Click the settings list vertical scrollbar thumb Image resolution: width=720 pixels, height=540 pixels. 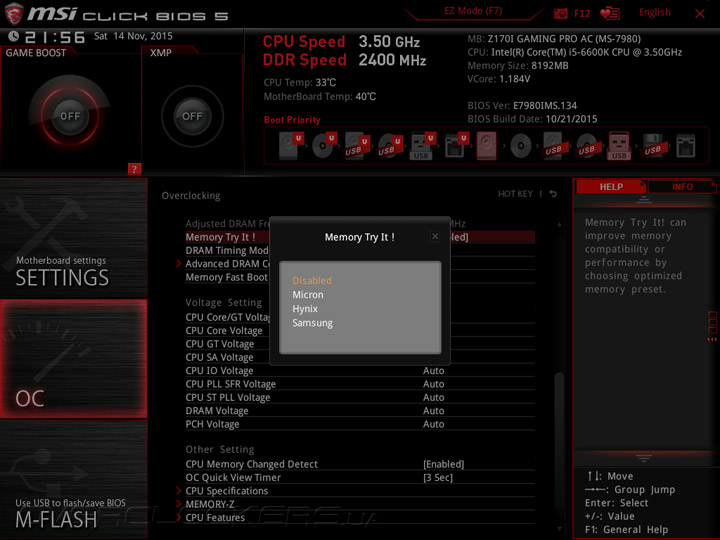click(x=559, y=441)
